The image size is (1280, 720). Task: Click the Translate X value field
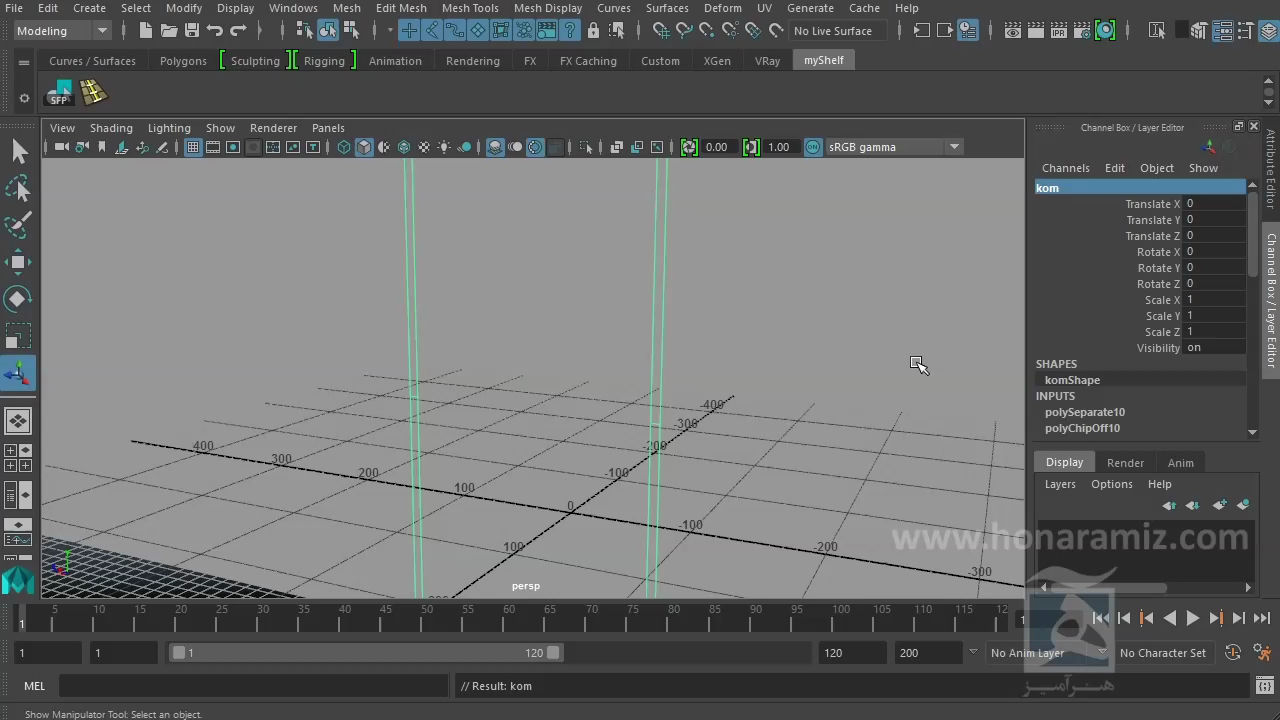[x=1214, y=204]
